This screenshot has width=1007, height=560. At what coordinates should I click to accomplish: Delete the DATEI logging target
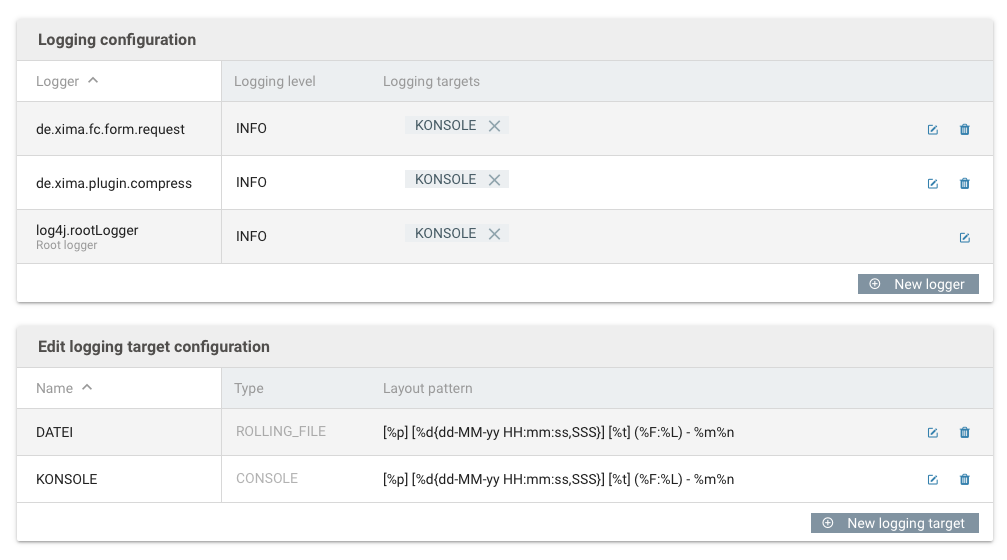965,433
